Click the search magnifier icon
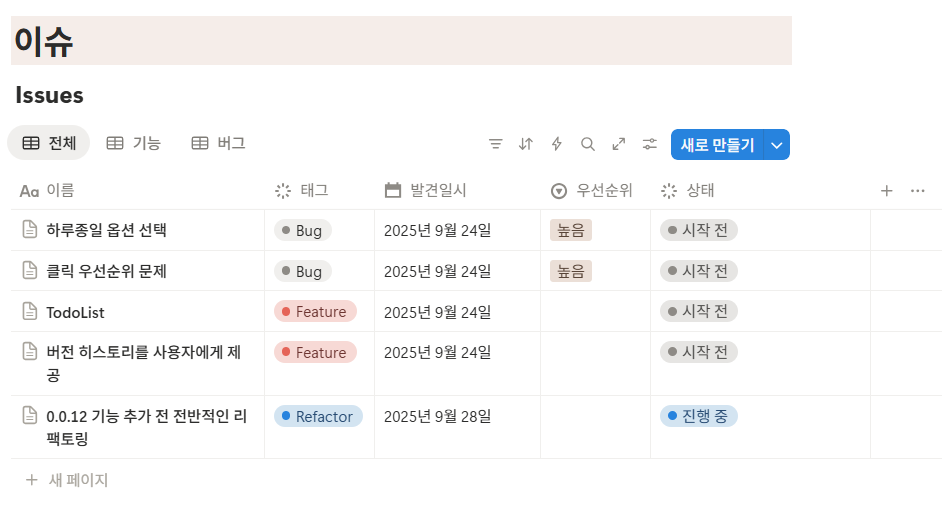Screen dimensions: 951x505 point(588,144)
